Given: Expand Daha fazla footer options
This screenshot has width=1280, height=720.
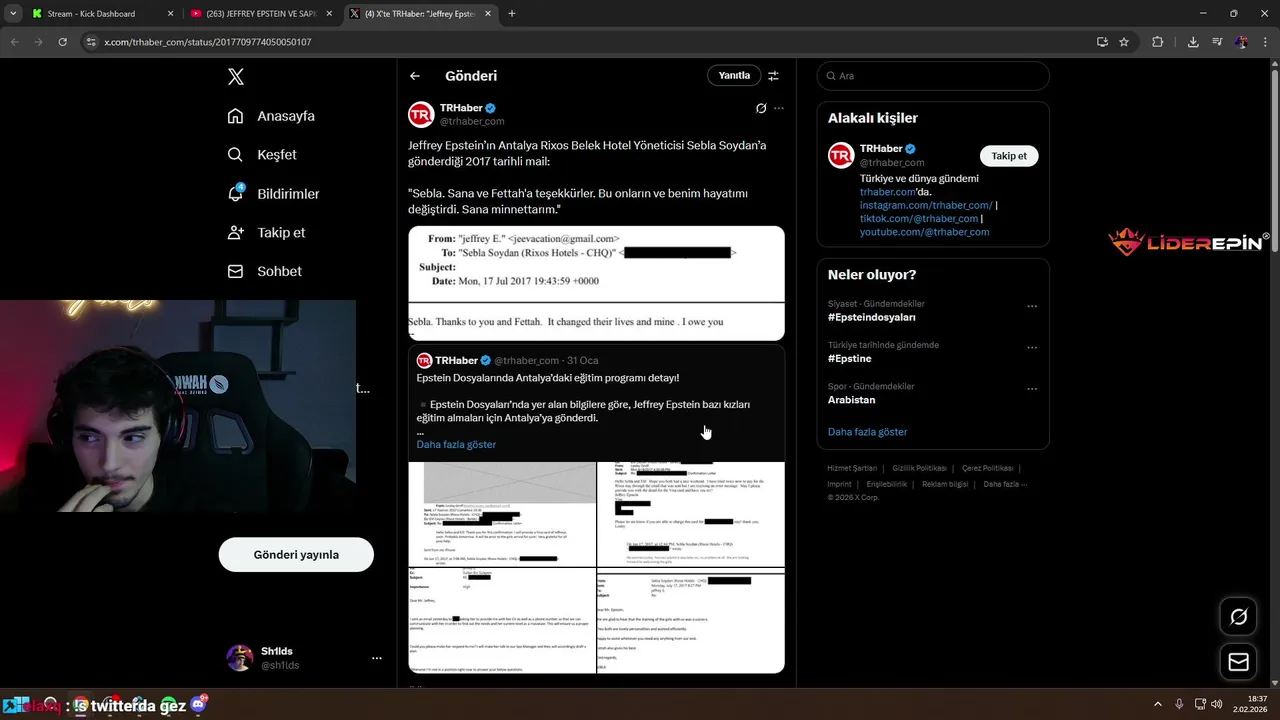Looking at the screenshot, I should click(x=1005, y=484).
